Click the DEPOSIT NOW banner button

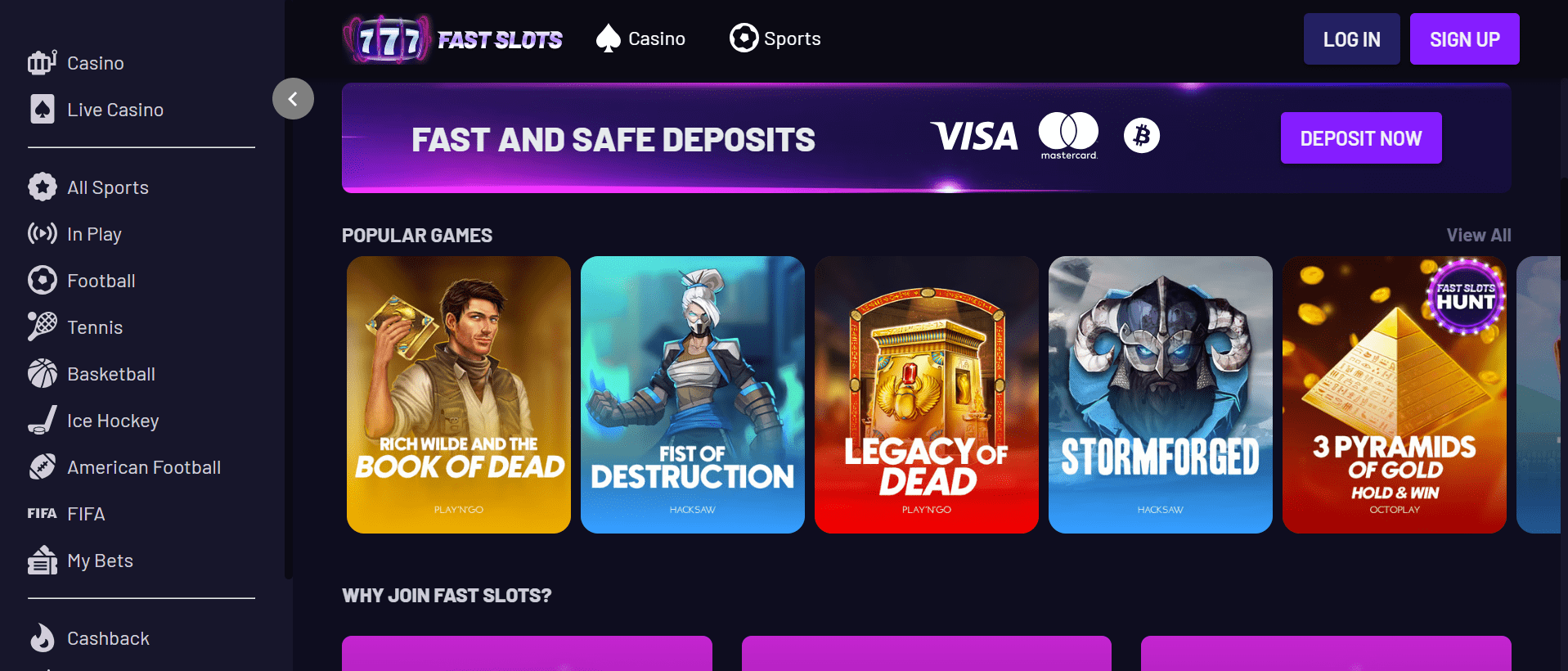(1361, 138)
